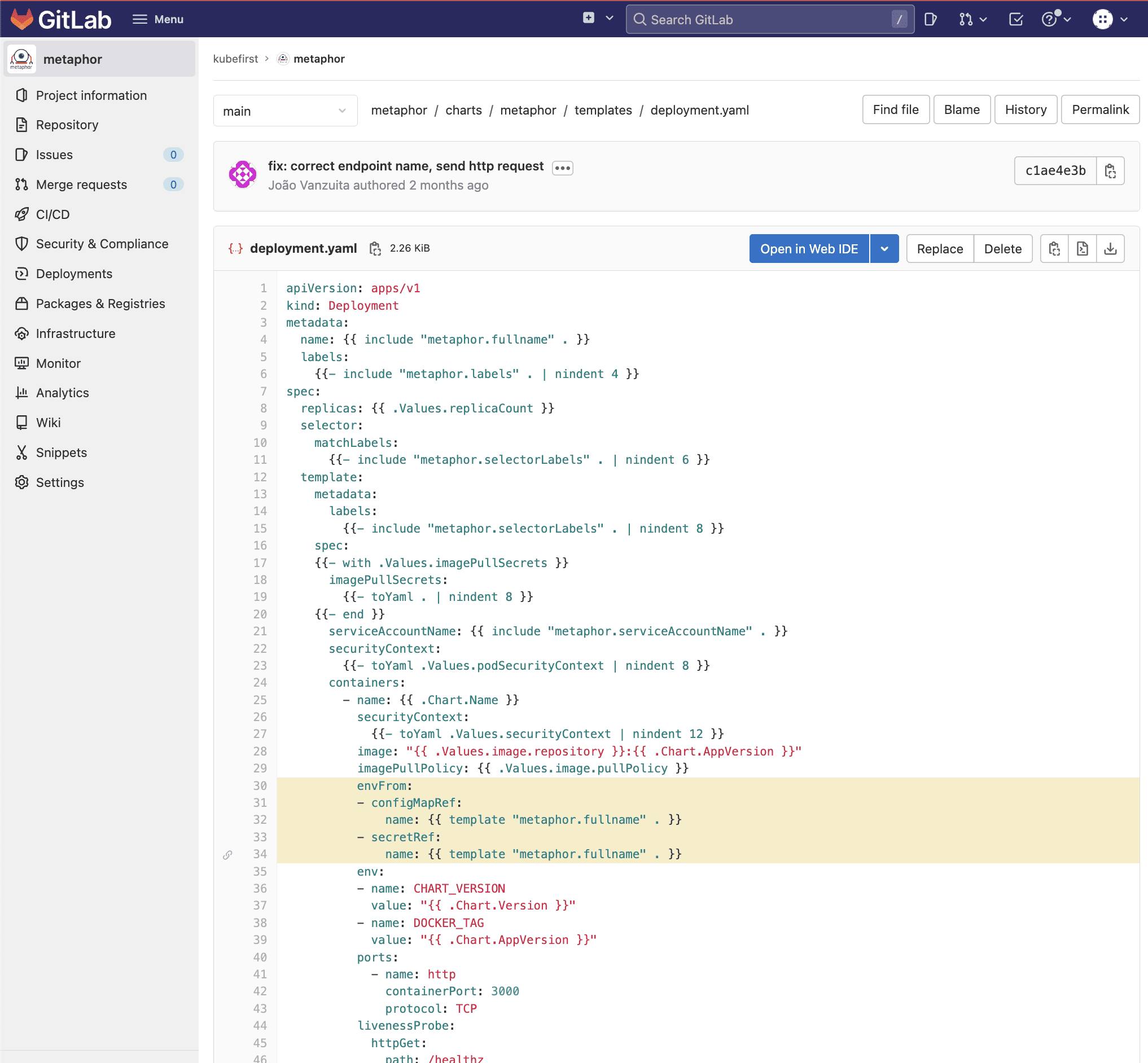Click the Merge requests count badge 0
1148x1063 pixels.
tap(173, 185)
